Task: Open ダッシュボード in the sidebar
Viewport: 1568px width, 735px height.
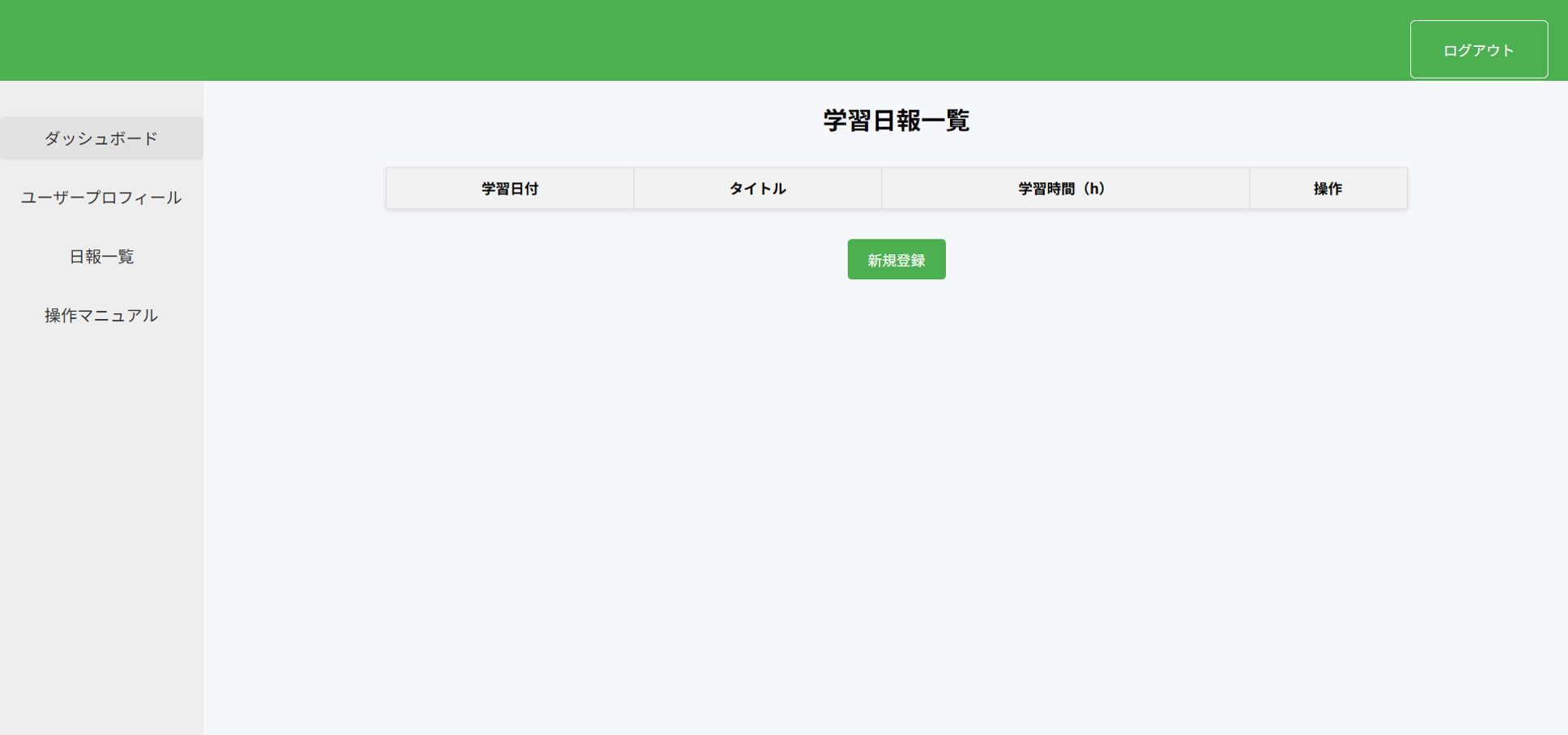Action: (x=101, y=138)
